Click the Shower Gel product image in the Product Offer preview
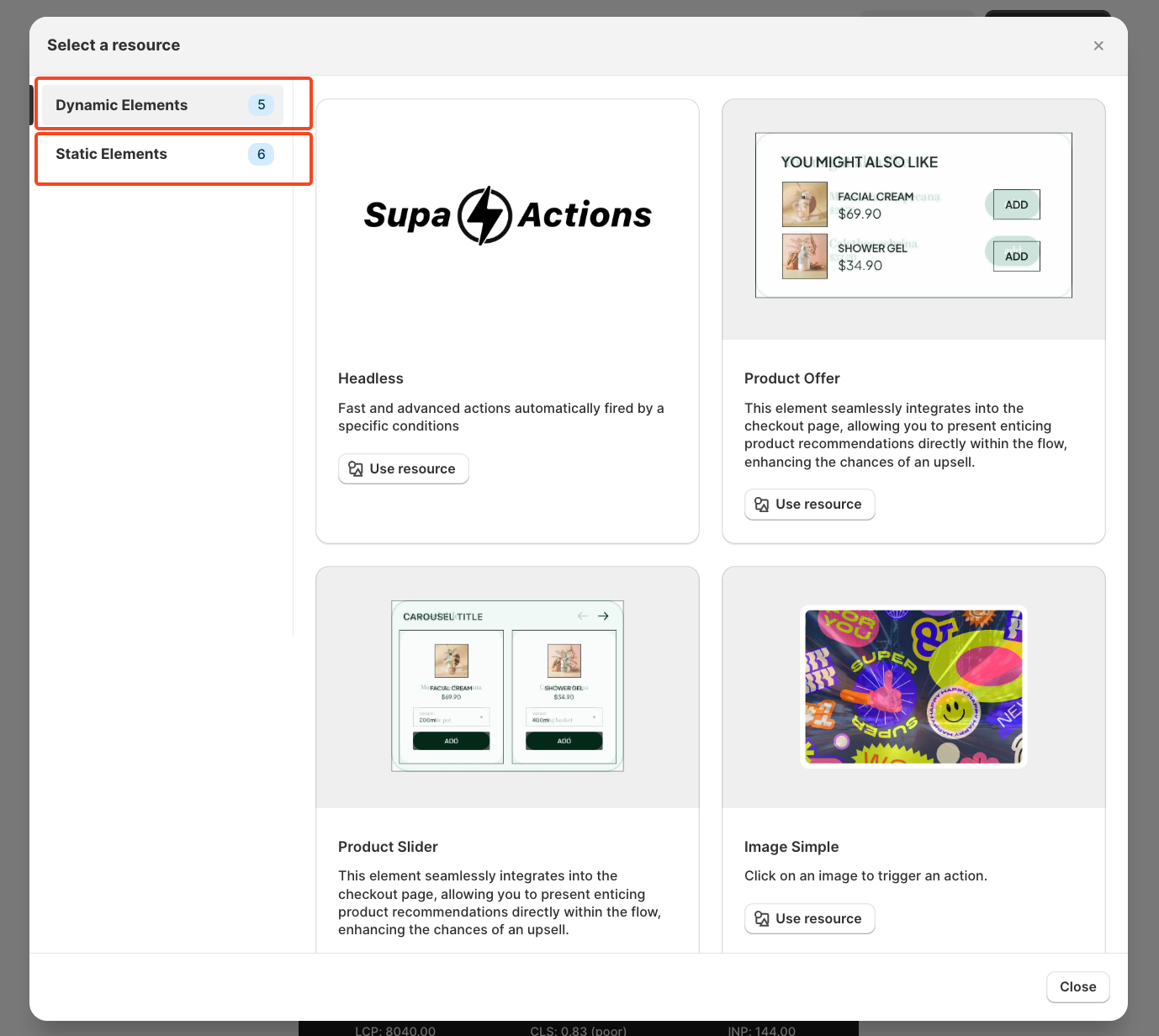The image size is (1159, 1036). click(805, 256)
